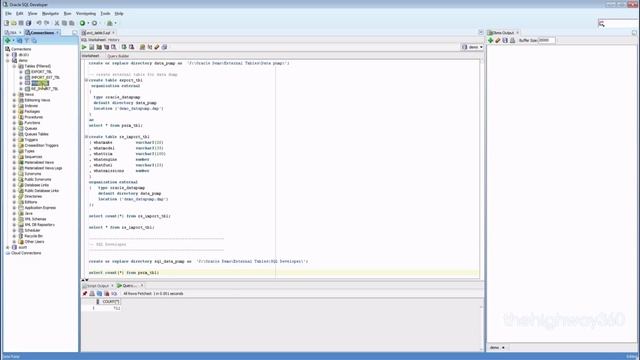The image size is (640, 360).
Task: Click the Copy icon in main toolbar
Action: click(x=64, y=23)
